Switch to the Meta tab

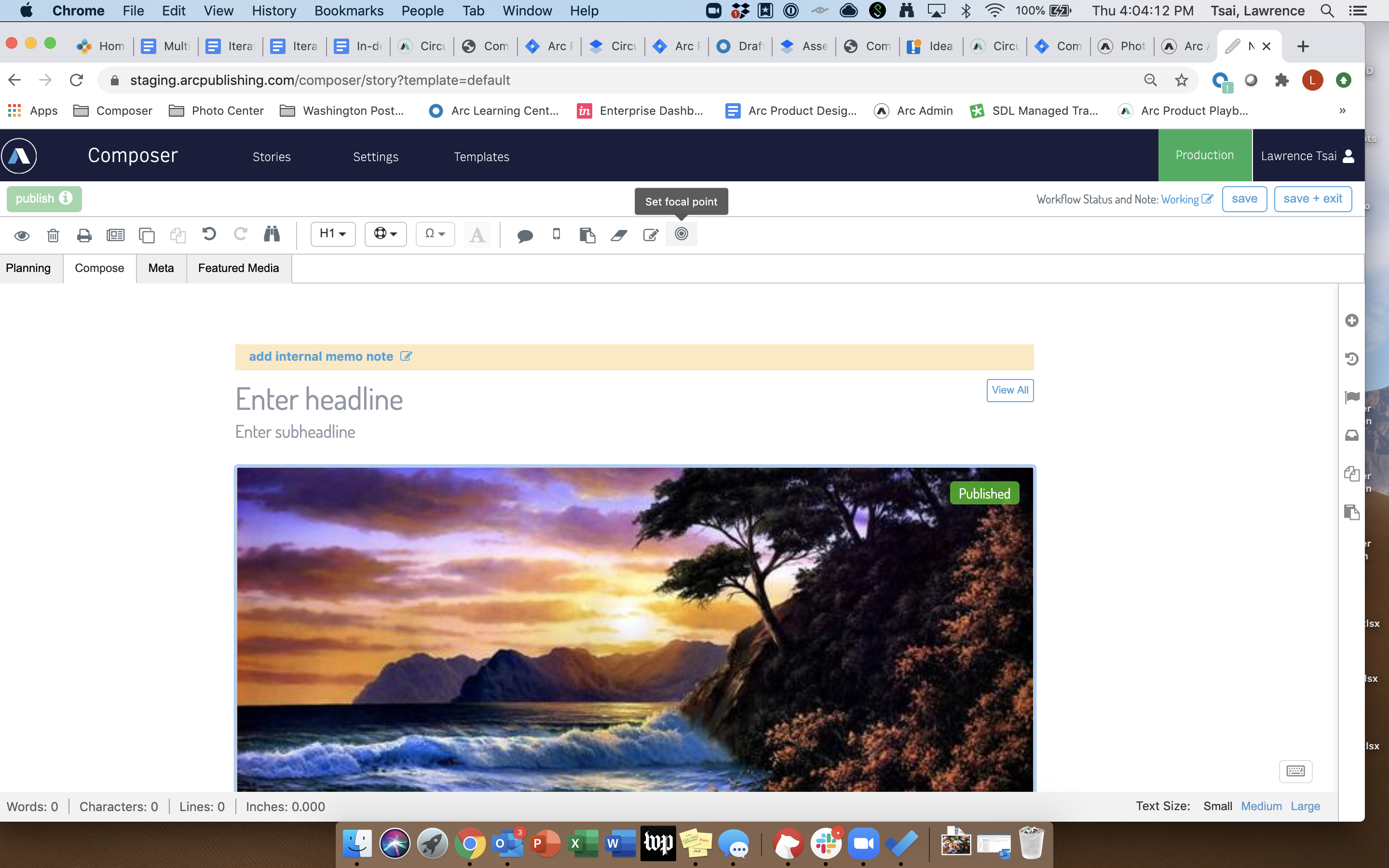pyautogui.click(x=161, y=268)
